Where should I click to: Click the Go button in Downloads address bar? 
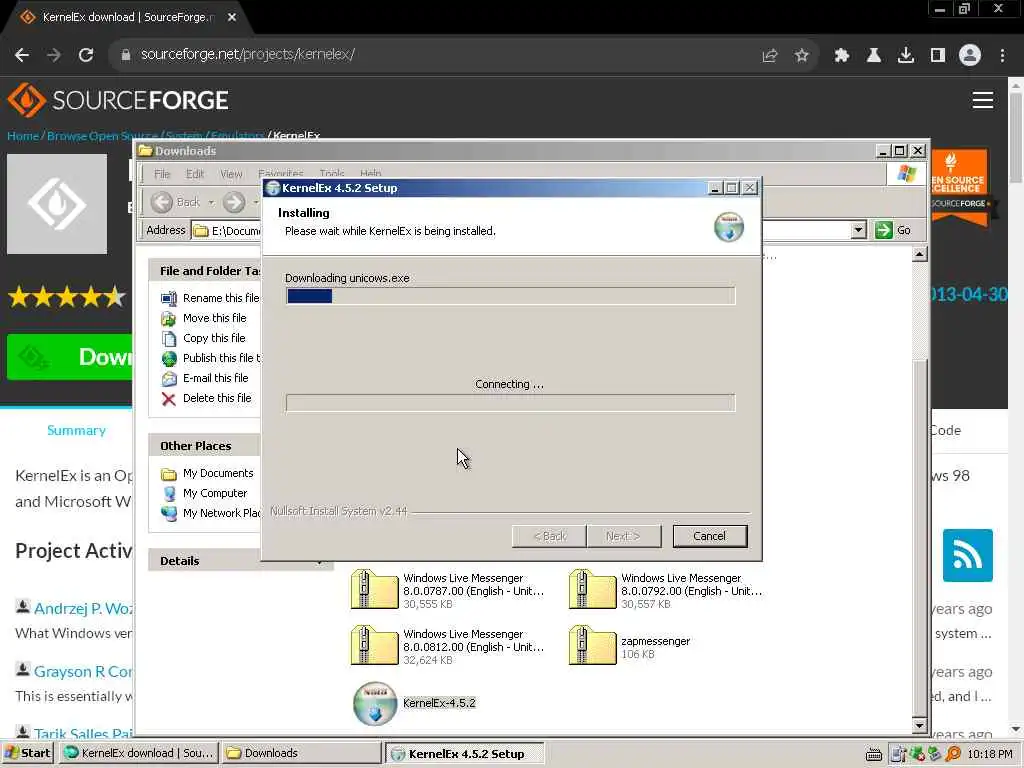pos(893,230)
